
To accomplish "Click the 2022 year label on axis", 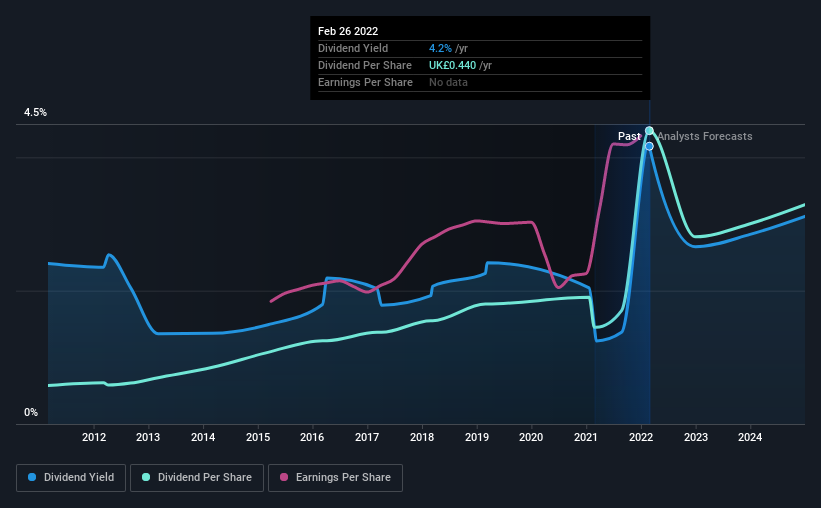I will pyautogui.click(x=640, y=437).
